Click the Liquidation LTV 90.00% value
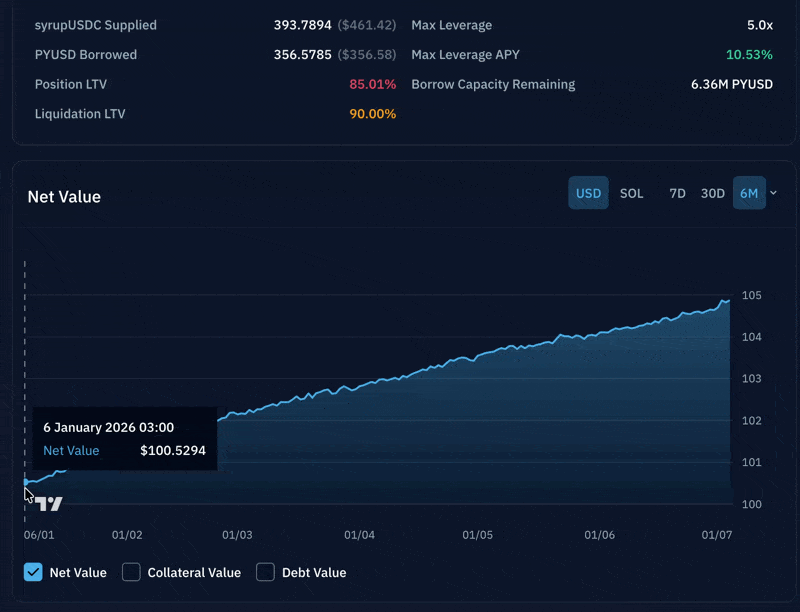 pos(372,114)
